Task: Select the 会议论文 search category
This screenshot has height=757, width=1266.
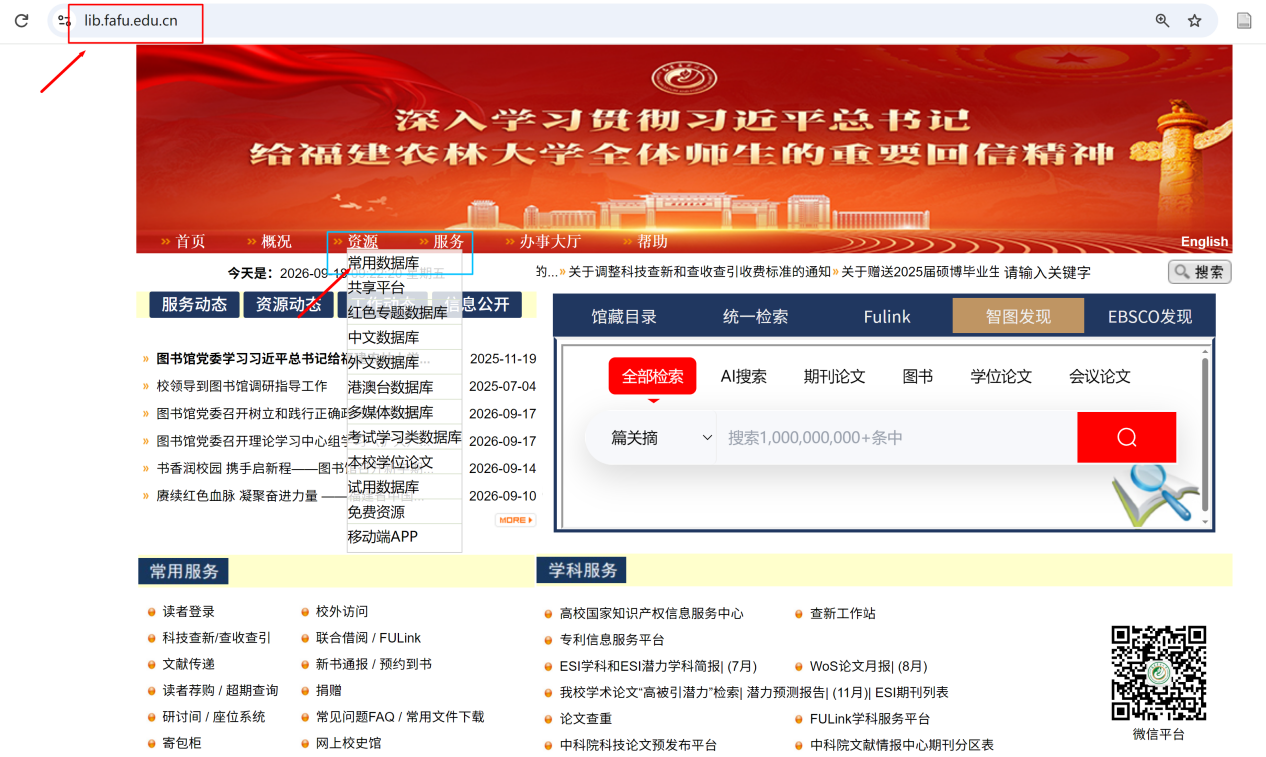Action: (x=1100, y=376)
